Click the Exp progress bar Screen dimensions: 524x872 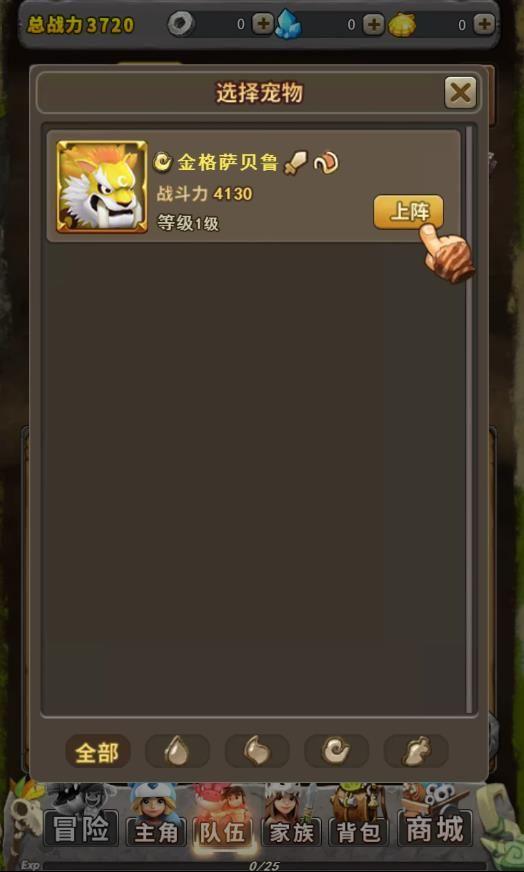[264, 866]
